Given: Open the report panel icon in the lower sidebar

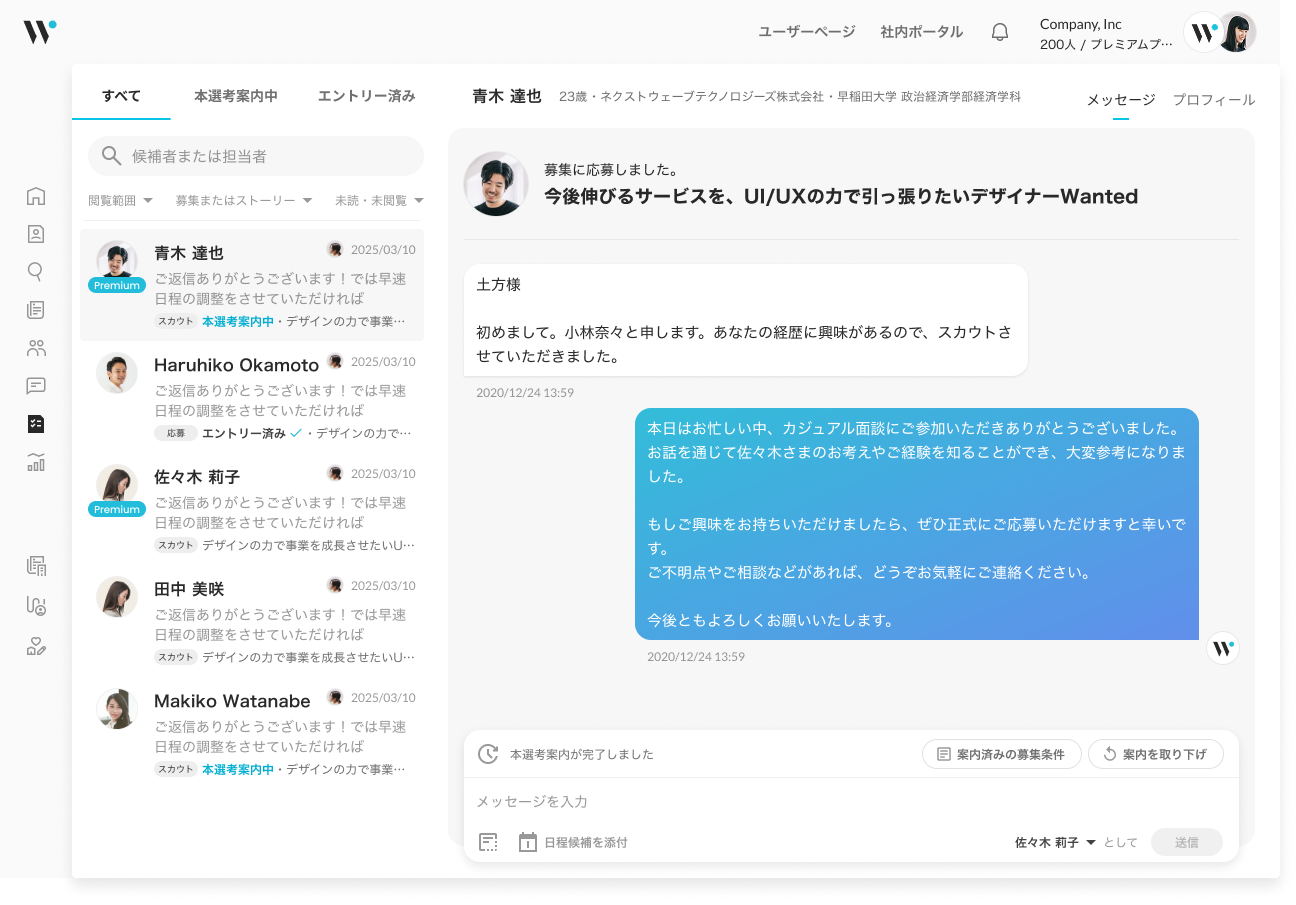Looking at the screenshot, I should (x=36, y=565).
